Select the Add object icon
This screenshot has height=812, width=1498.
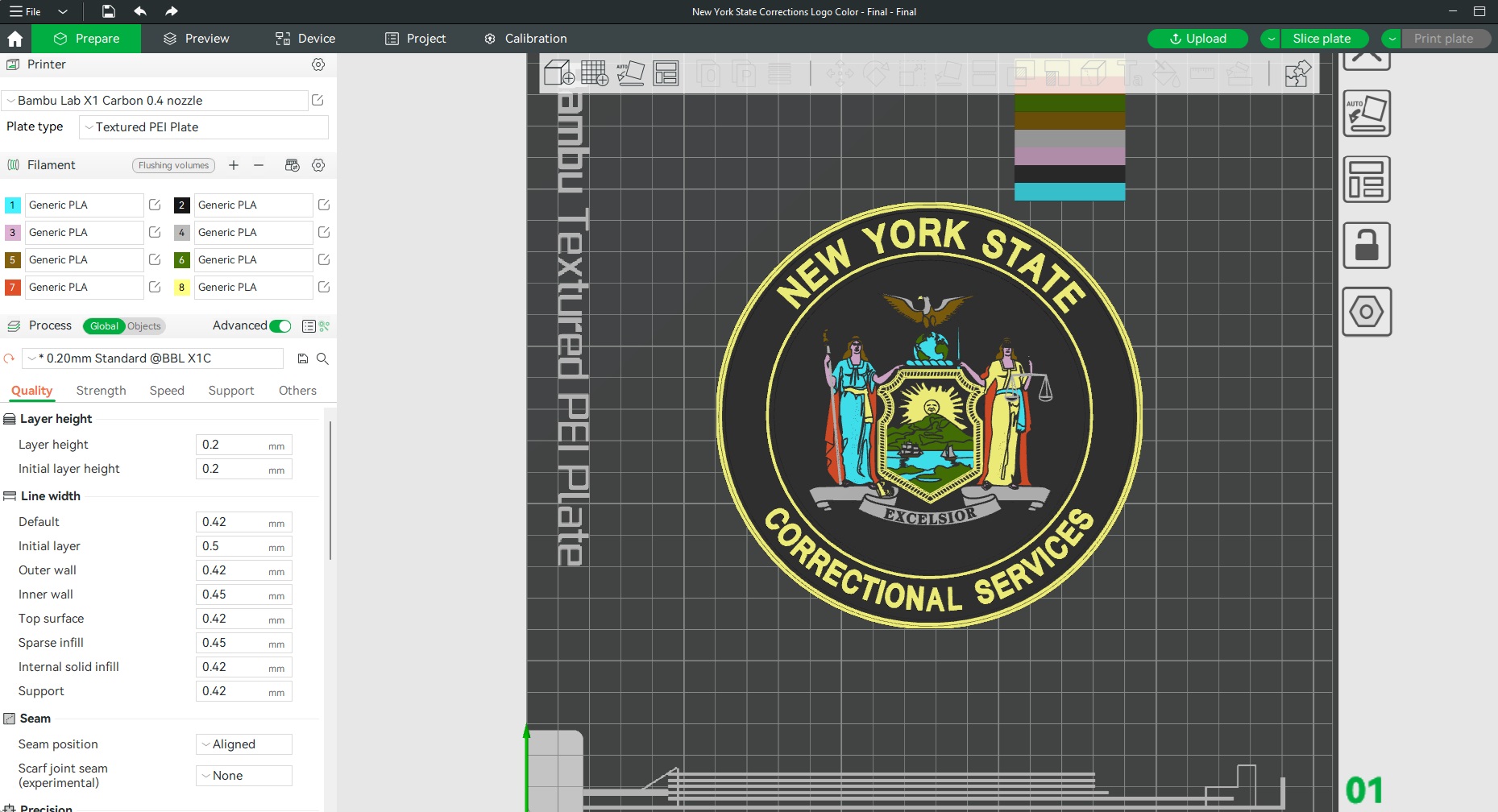(556, 72)
